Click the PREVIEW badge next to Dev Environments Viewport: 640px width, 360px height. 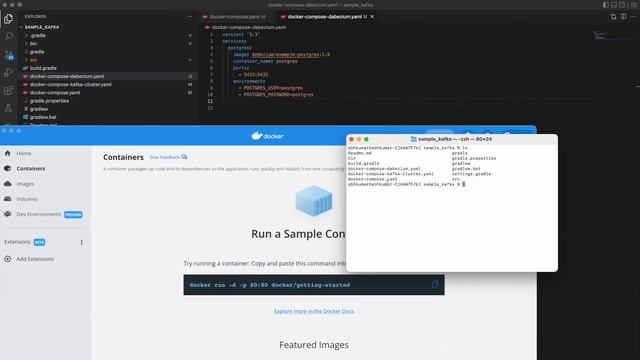pos(73,215)
